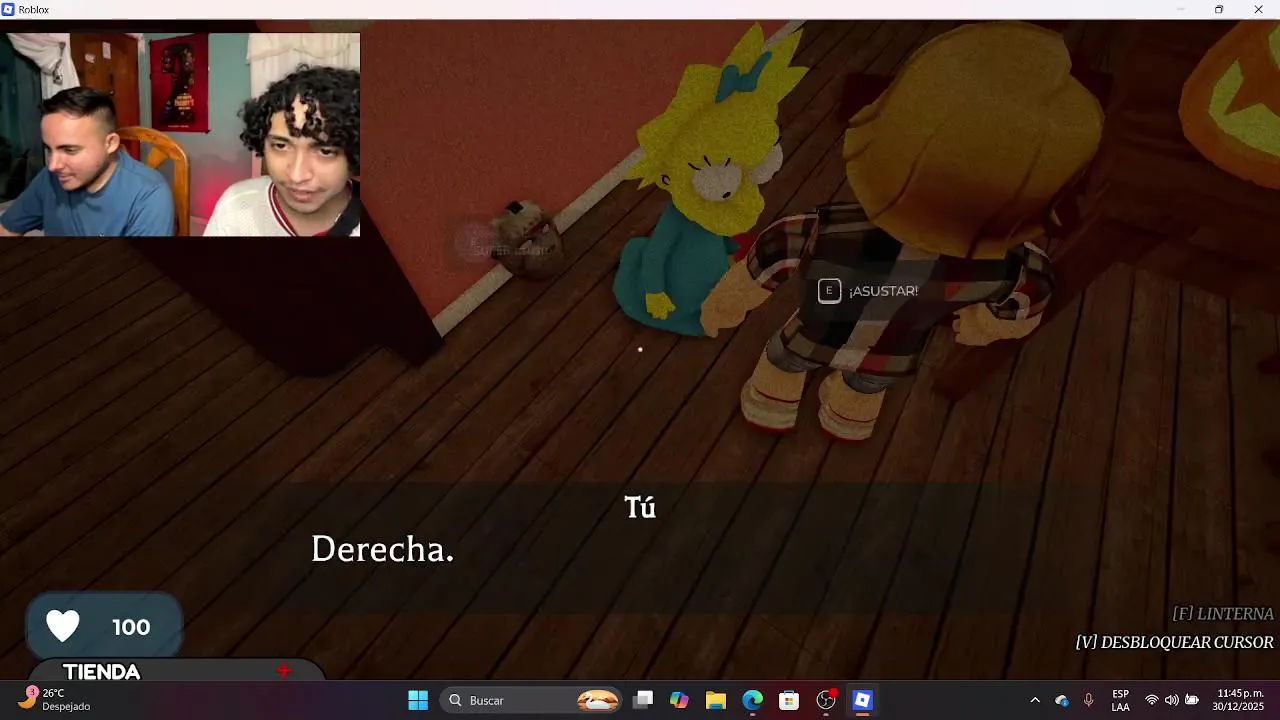
Task: Click the taskbar Buscar search field
Action: coord(531,700)
